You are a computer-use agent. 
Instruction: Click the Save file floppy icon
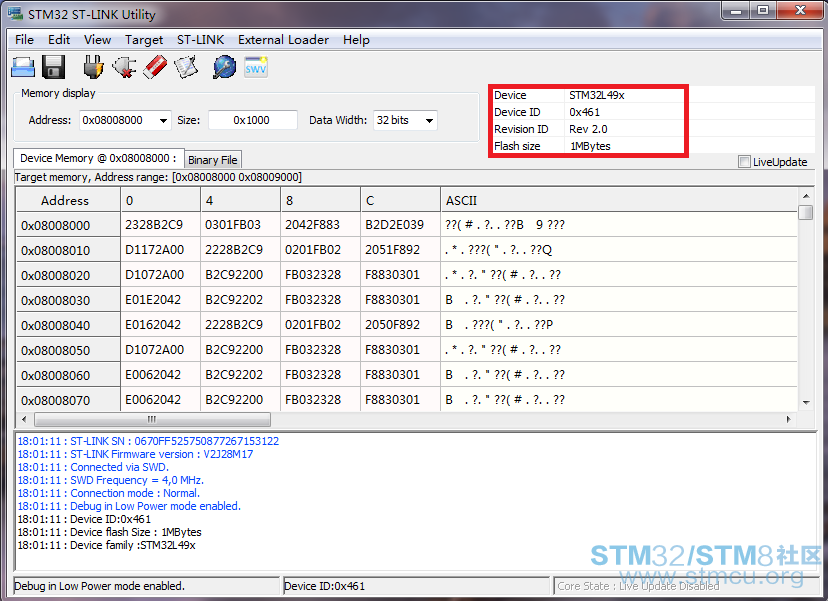pyautogui.click(x=53, y=68)
